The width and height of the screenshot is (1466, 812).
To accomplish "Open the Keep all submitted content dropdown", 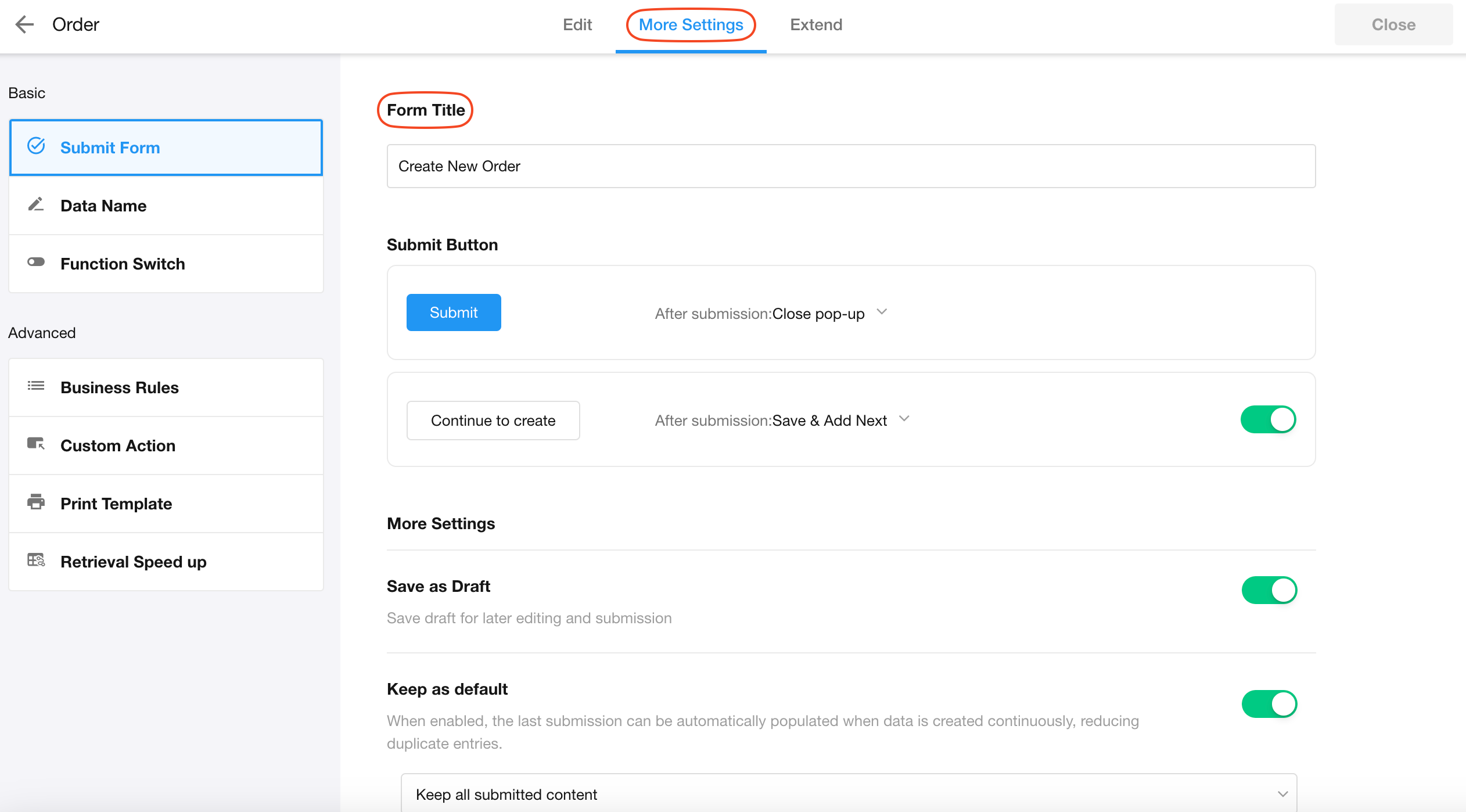I will (848, 794).
